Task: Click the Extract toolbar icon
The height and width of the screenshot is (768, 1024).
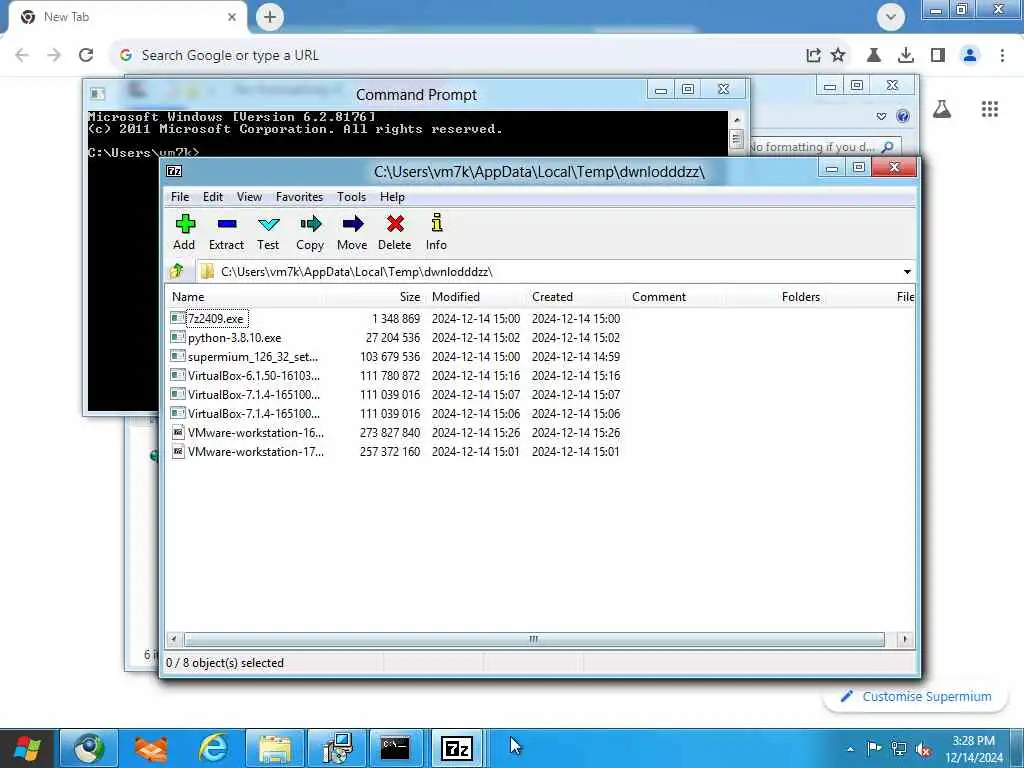Action: point(227,232)
